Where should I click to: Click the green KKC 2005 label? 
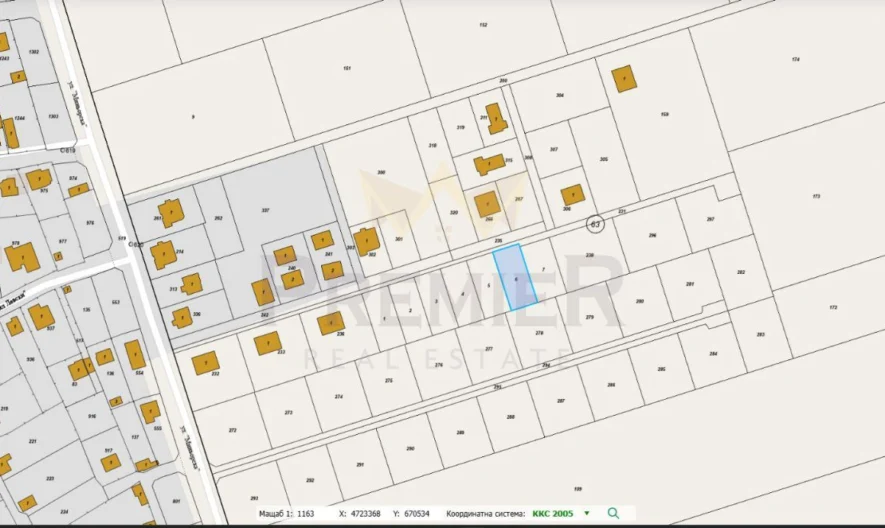(554, 513)
